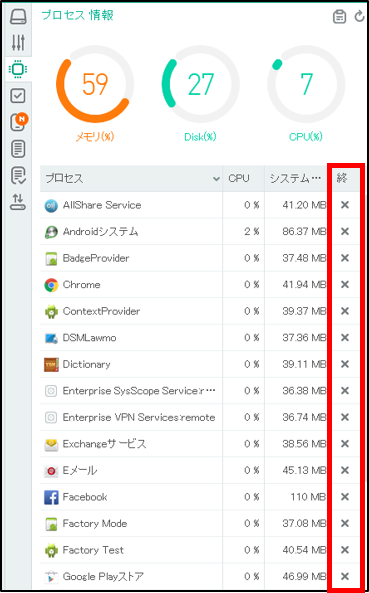Click the 46.99 MB memory value
The image size is (369, 593).
[304, 576]
